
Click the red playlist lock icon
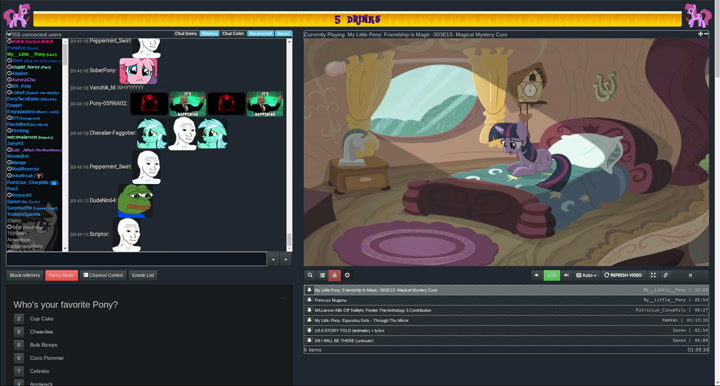pos(335,275)
